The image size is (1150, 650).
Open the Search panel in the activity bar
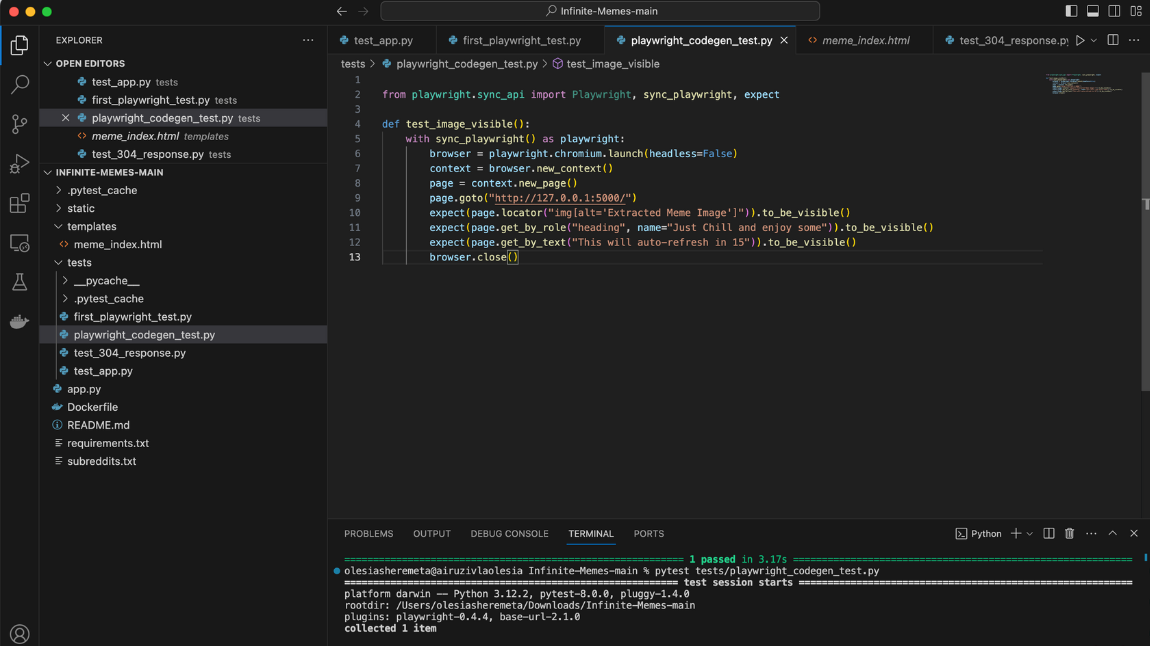tap(19, 85)
